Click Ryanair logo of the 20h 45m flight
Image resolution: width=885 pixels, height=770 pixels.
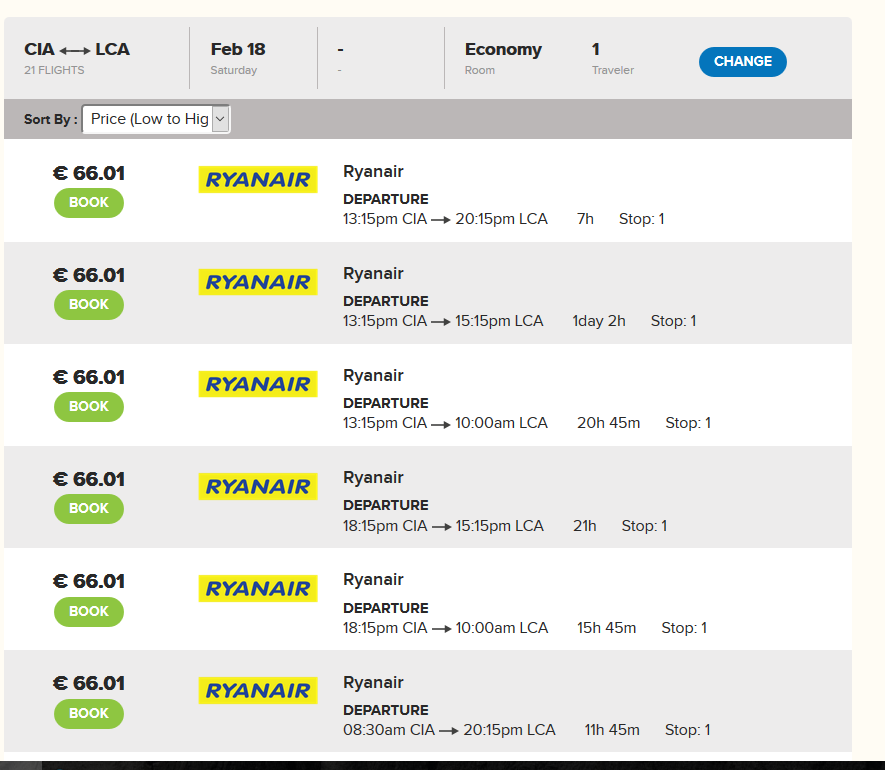click(258, 384)
